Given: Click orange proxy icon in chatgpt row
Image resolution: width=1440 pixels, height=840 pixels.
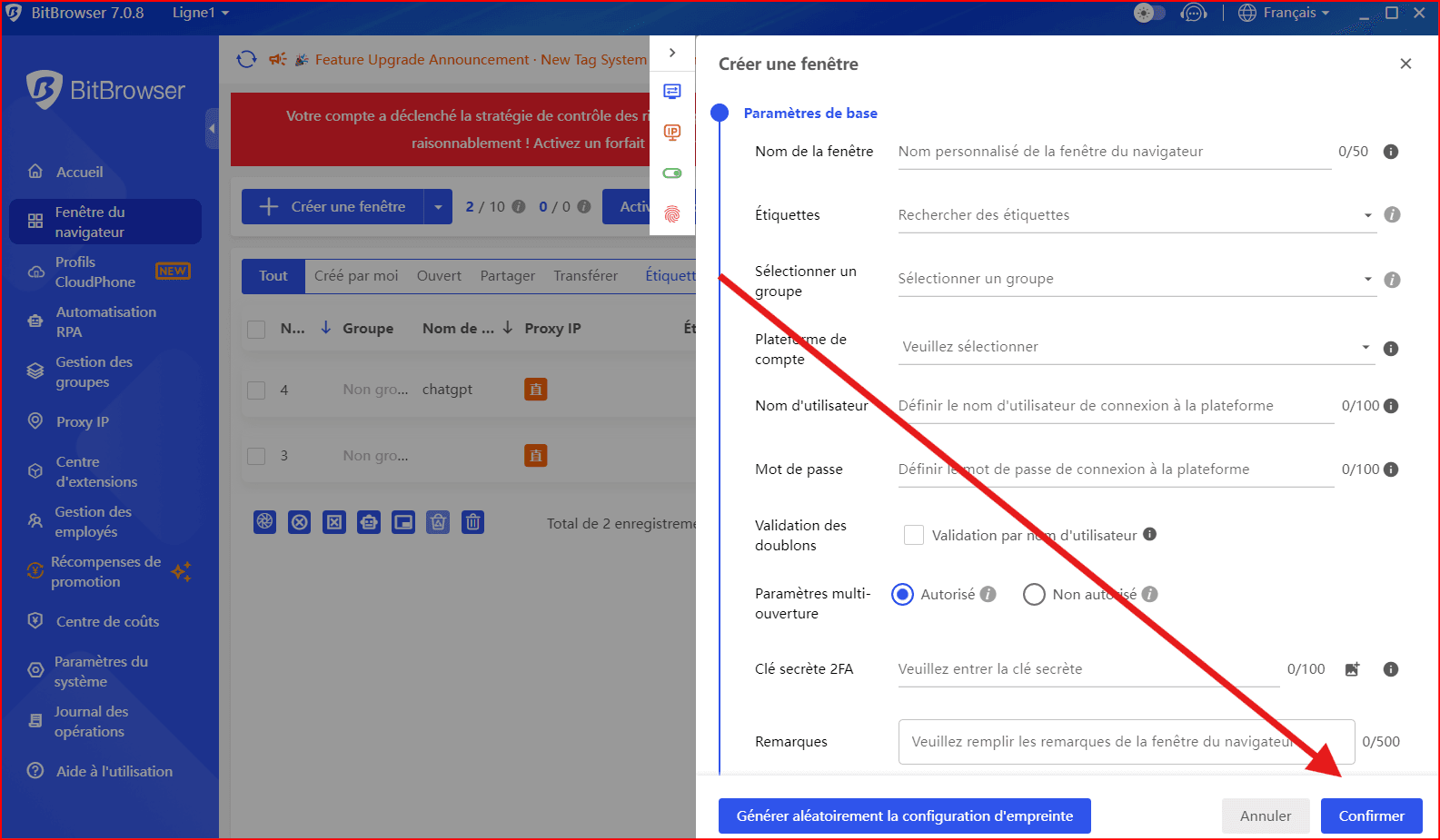Looking at the screenshot, I should tap(536, 390).
